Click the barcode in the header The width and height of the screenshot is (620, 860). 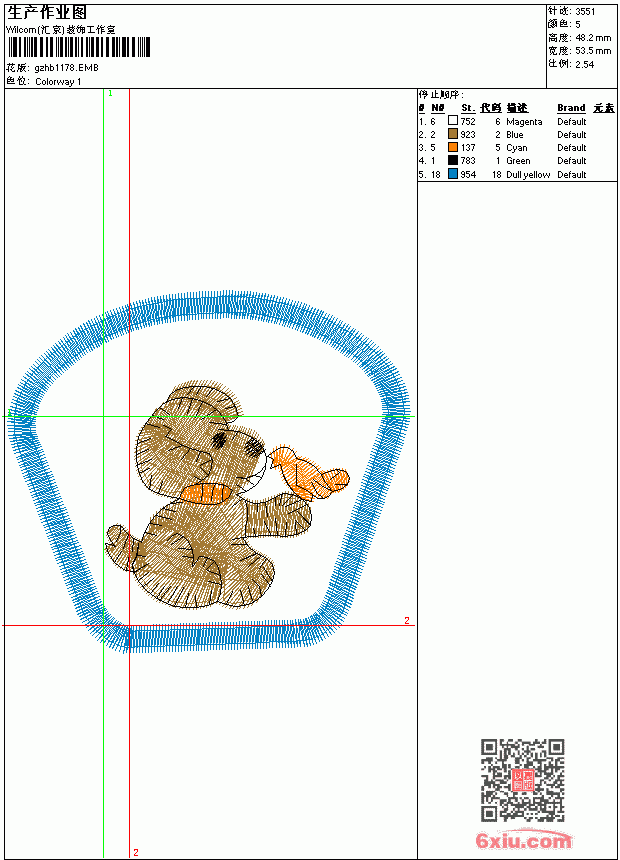pyautogui.click(x=79, y=47)
